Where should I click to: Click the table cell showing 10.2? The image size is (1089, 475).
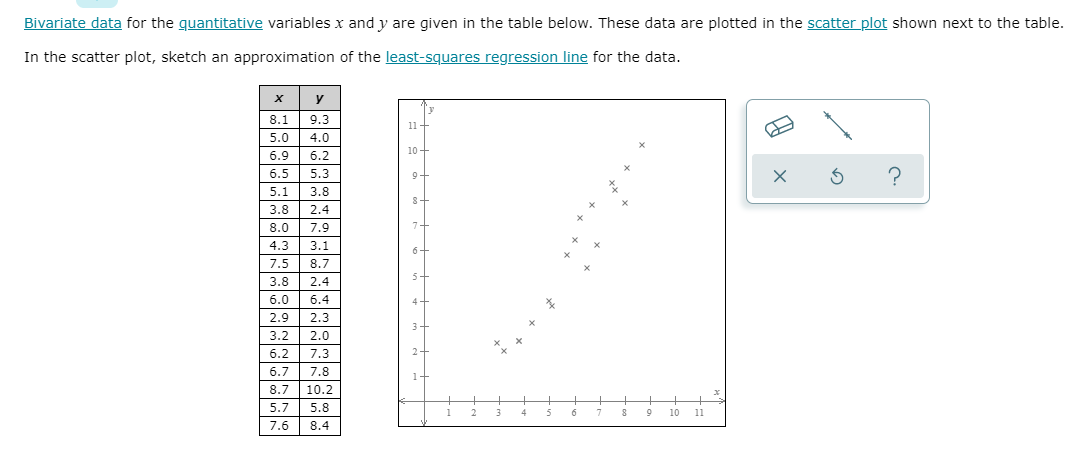(319, 390)
